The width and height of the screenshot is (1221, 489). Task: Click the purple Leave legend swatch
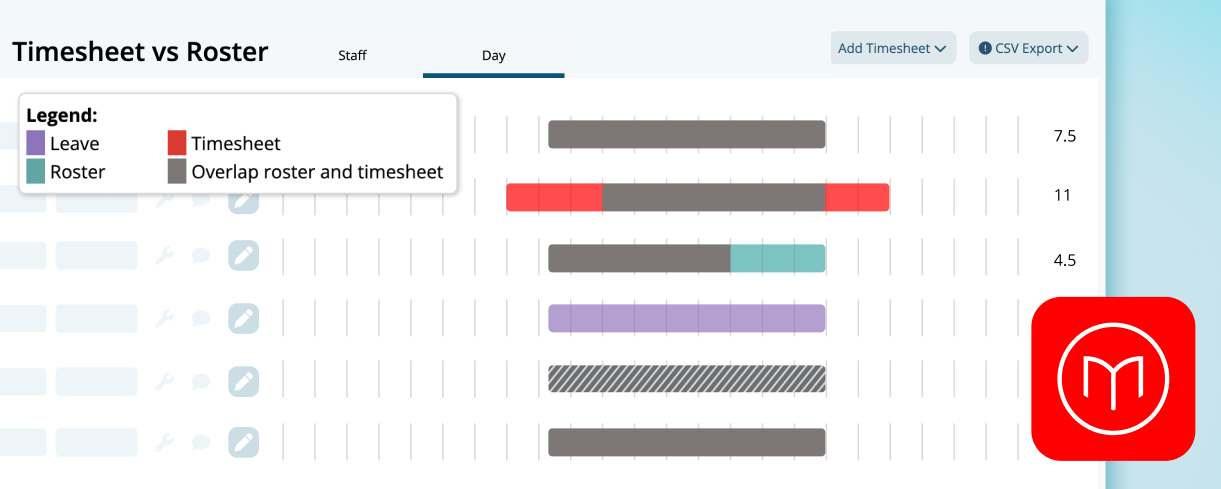point(36,144)
